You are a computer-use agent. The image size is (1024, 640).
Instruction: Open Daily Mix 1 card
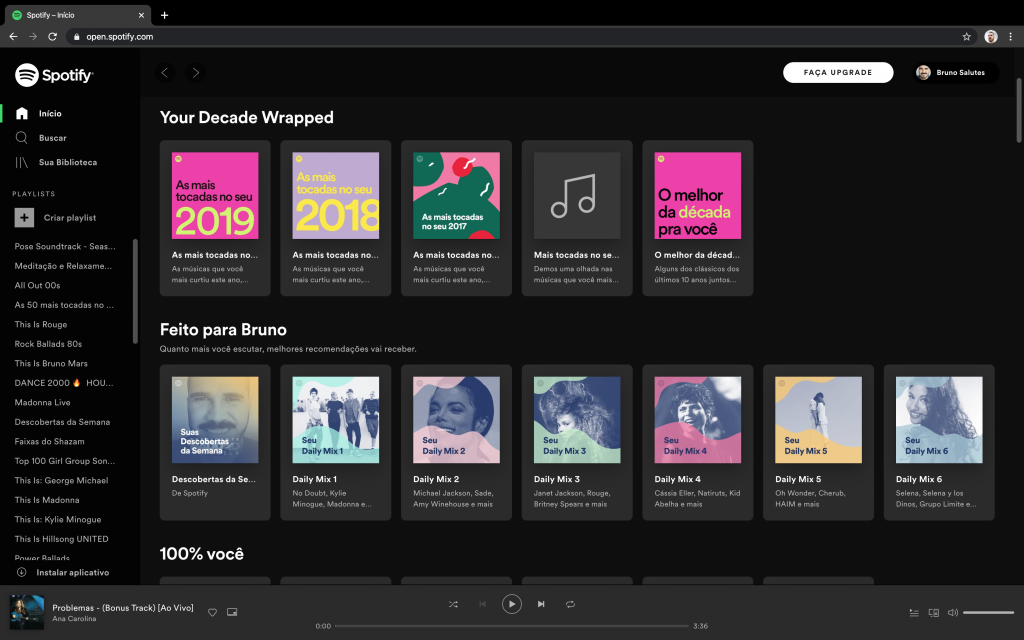click(x=336, y=442)
